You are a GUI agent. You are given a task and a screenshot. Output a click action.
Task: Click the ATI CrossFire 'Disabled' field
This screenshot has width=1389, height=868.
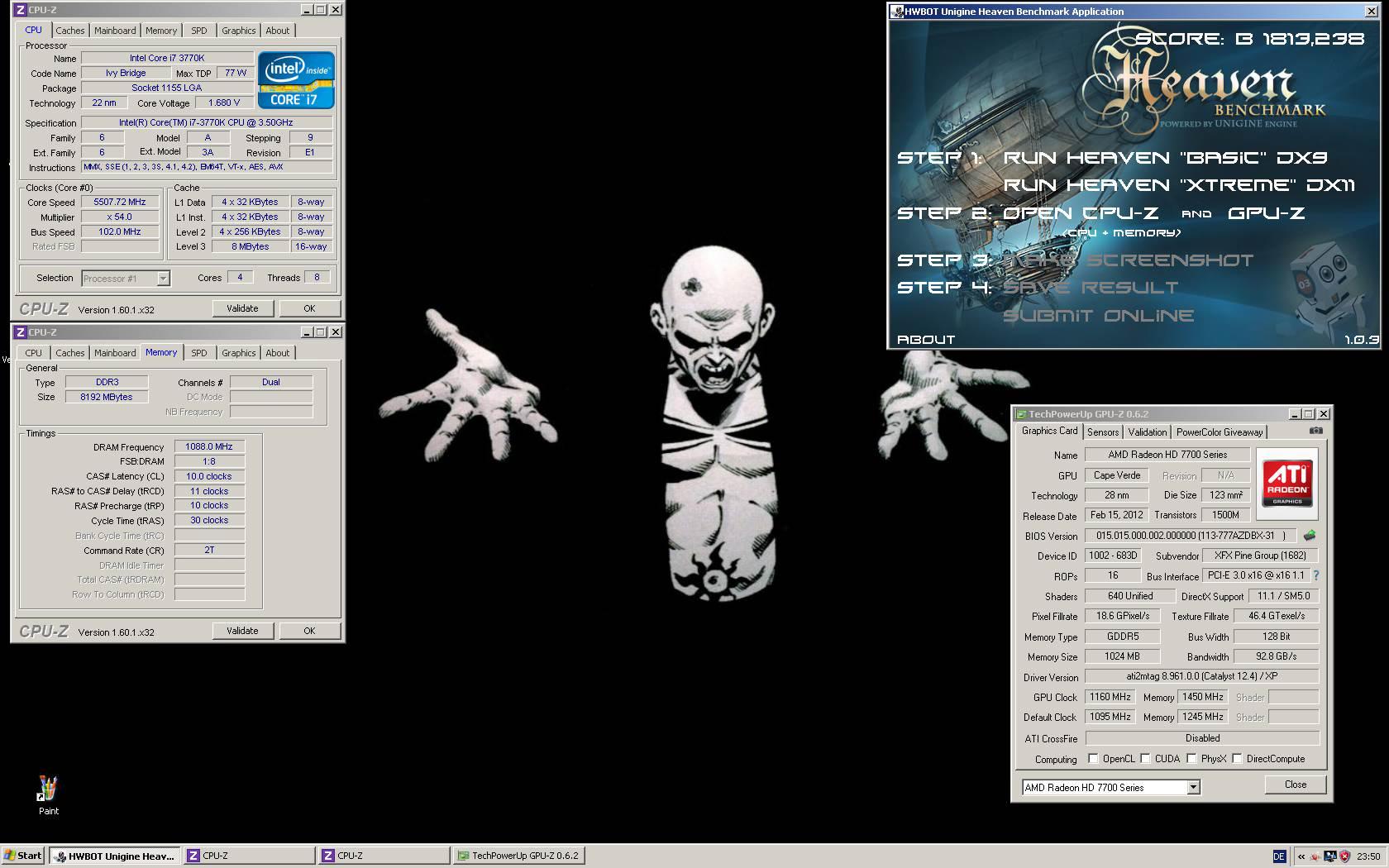point(1202,737)
